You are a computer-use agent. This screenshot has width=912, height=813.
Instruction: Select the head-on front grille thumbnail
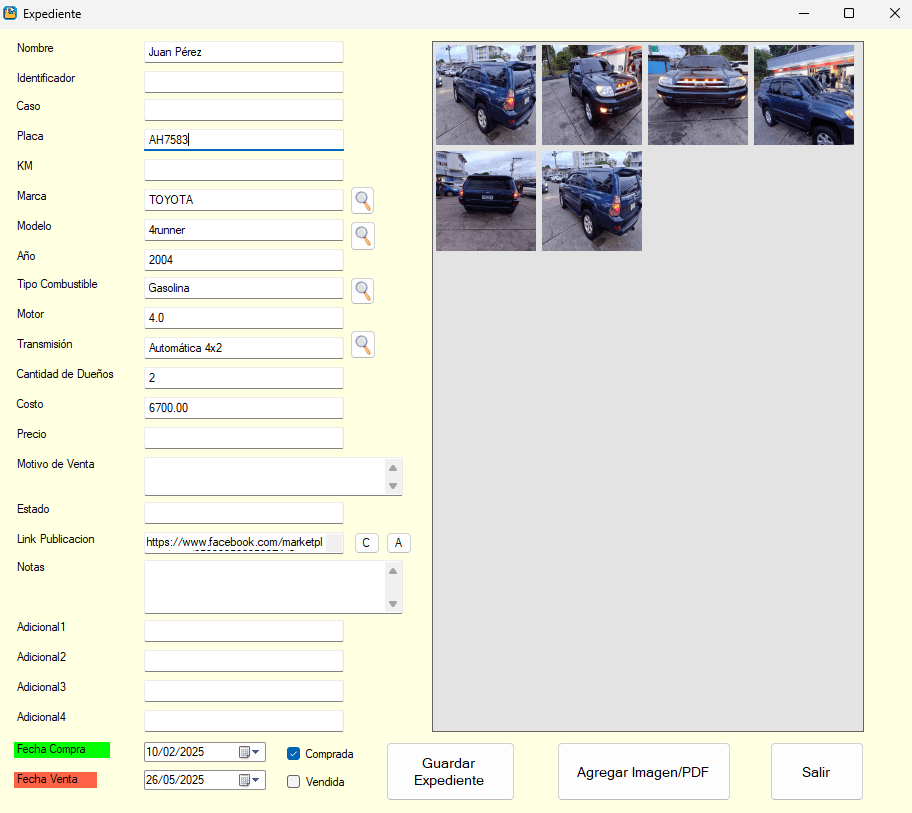click(x=697, y=94)
